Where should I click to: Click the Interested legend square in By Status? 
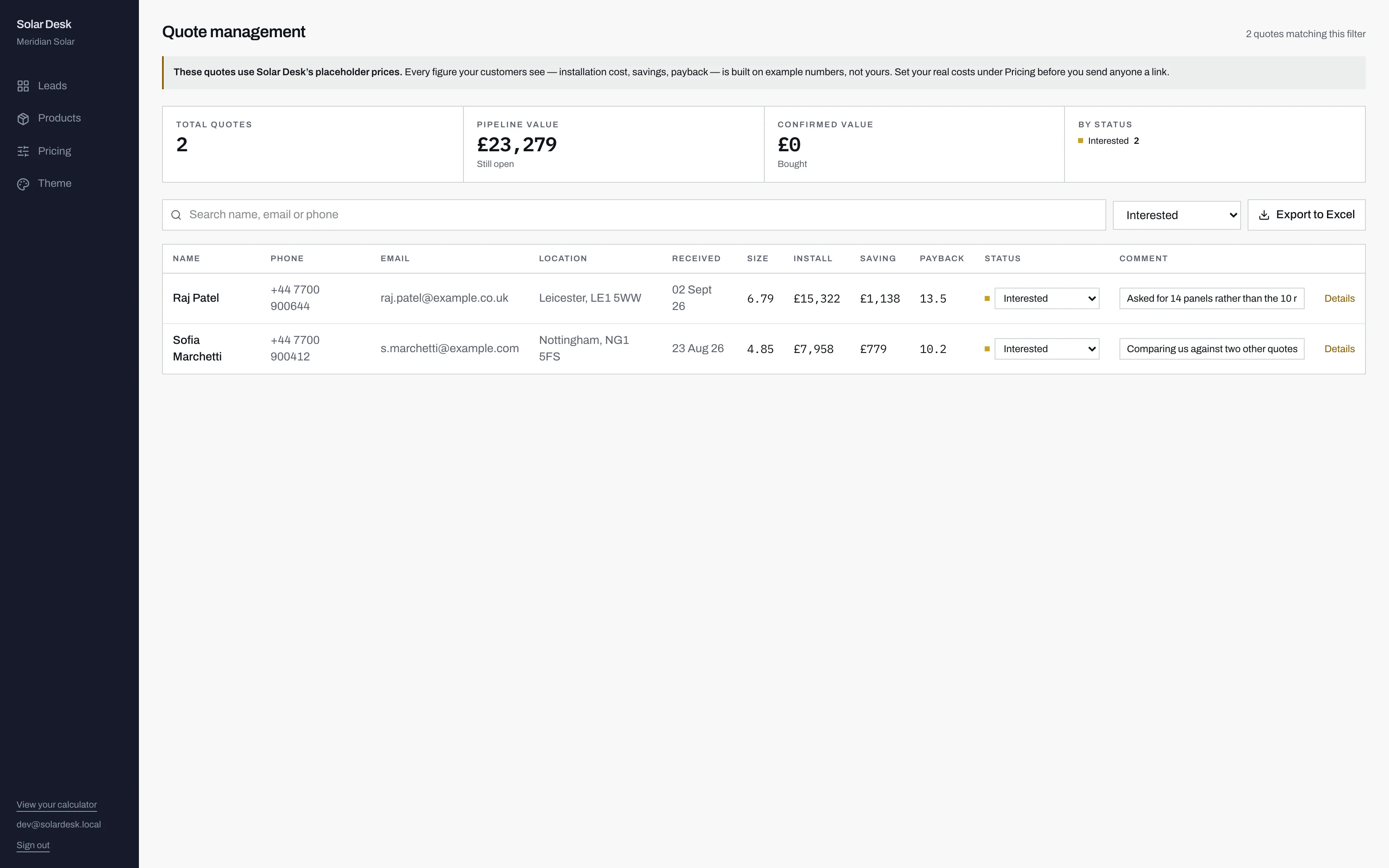click(1081, 141)
